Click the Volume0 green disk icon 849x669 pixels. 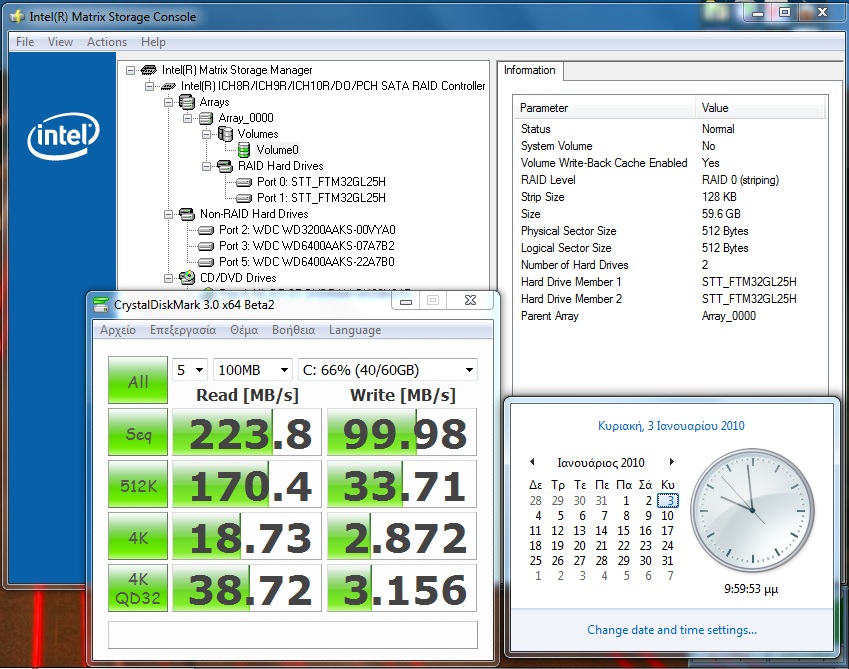(244, 150)
